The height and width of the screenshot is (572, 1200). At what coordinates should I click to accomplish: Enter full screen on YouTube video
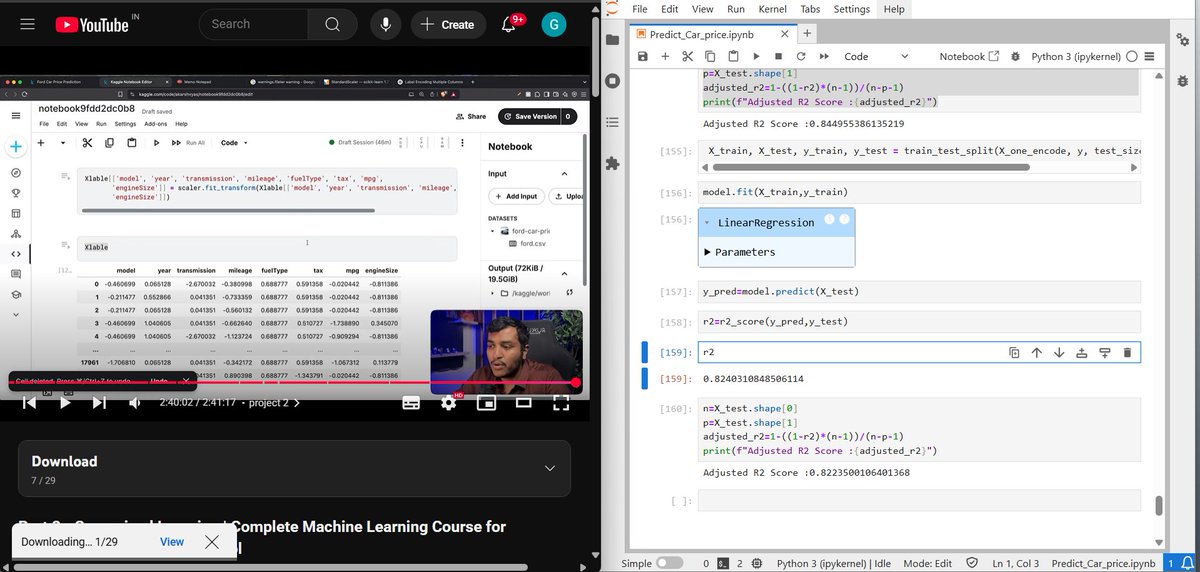(560, 403)
